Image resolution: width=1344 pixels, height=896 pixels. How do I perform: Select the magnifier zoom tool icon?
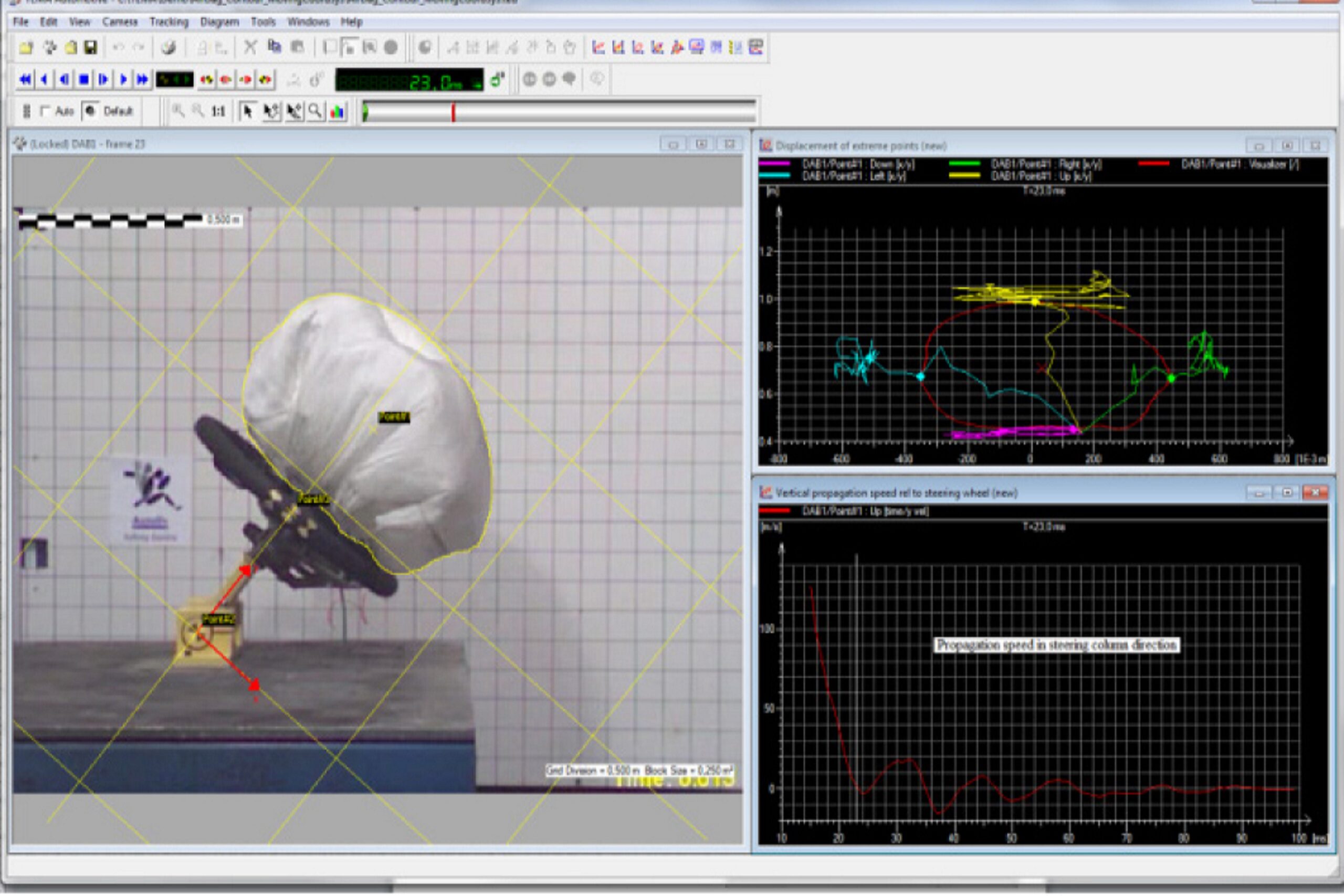tap(315, 111)
